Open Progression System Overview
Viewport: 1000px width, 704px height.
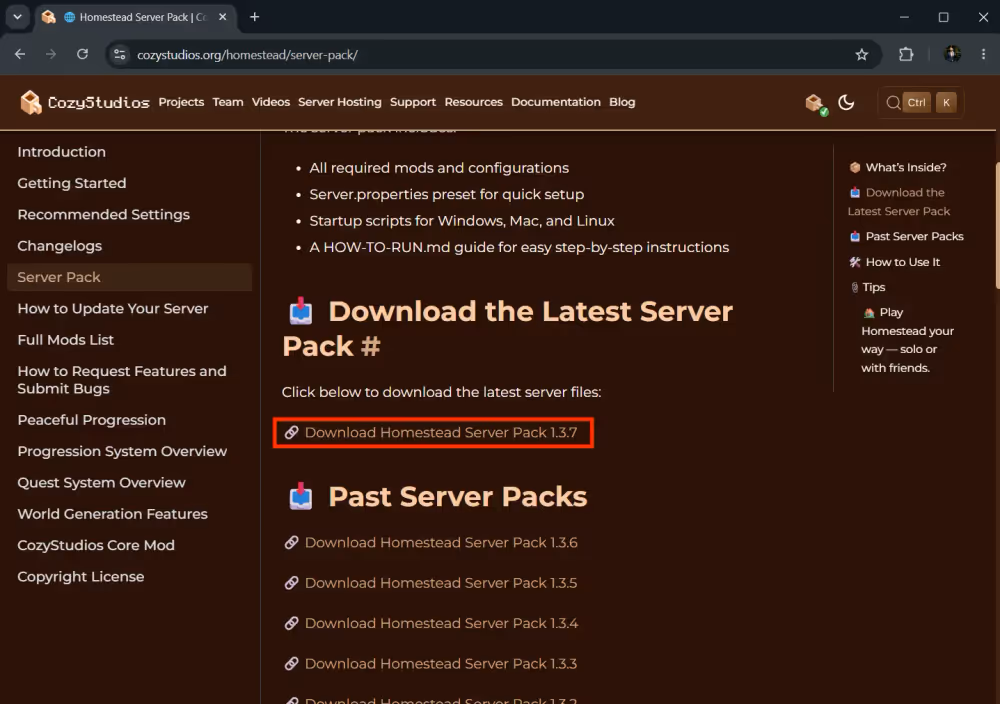point(122,451)
